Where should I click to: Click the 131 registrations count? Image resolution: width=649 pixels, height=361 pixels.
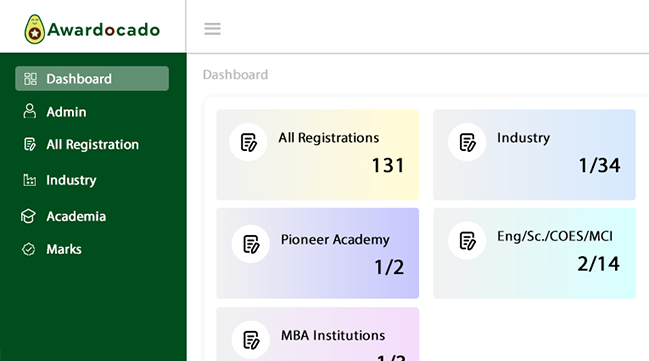click(x=388, y=166)
